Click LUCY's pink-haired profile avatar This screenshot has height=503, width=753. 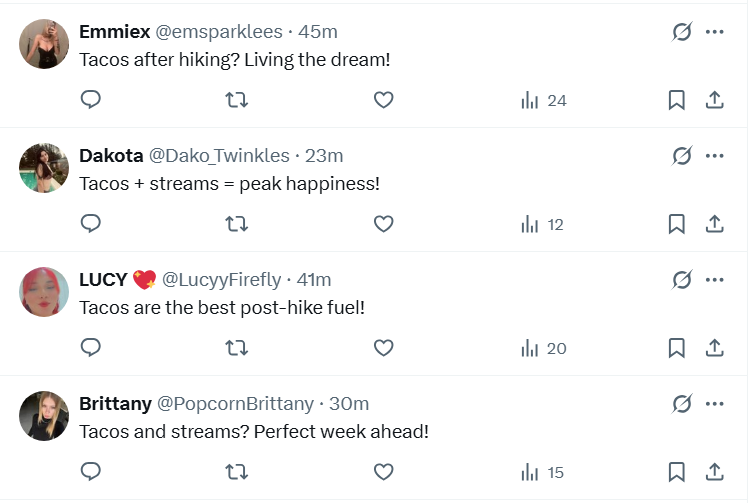[44, 292]
